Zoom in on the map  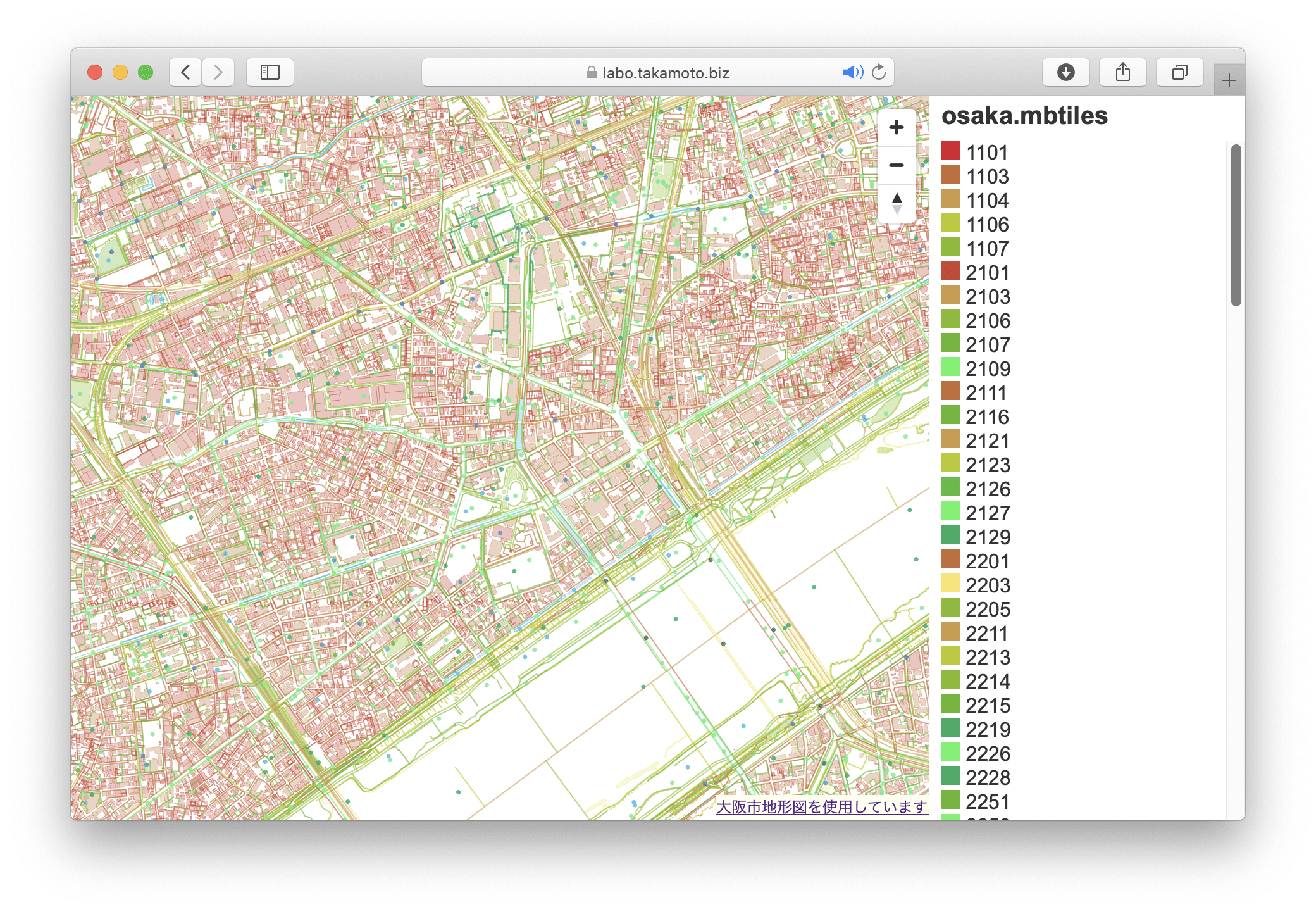(897, 128)
